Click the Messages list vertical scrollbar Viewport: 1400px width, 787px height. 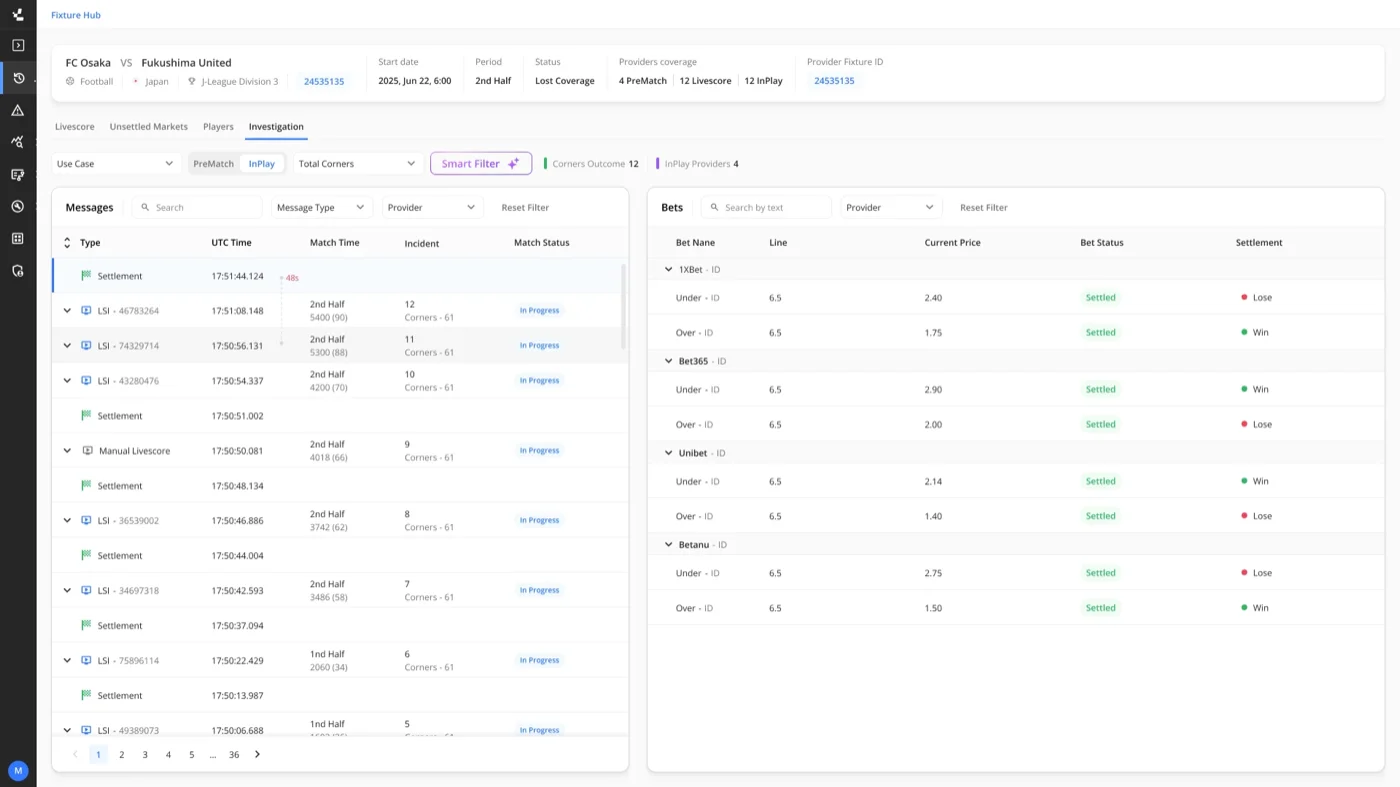point(625,306)
